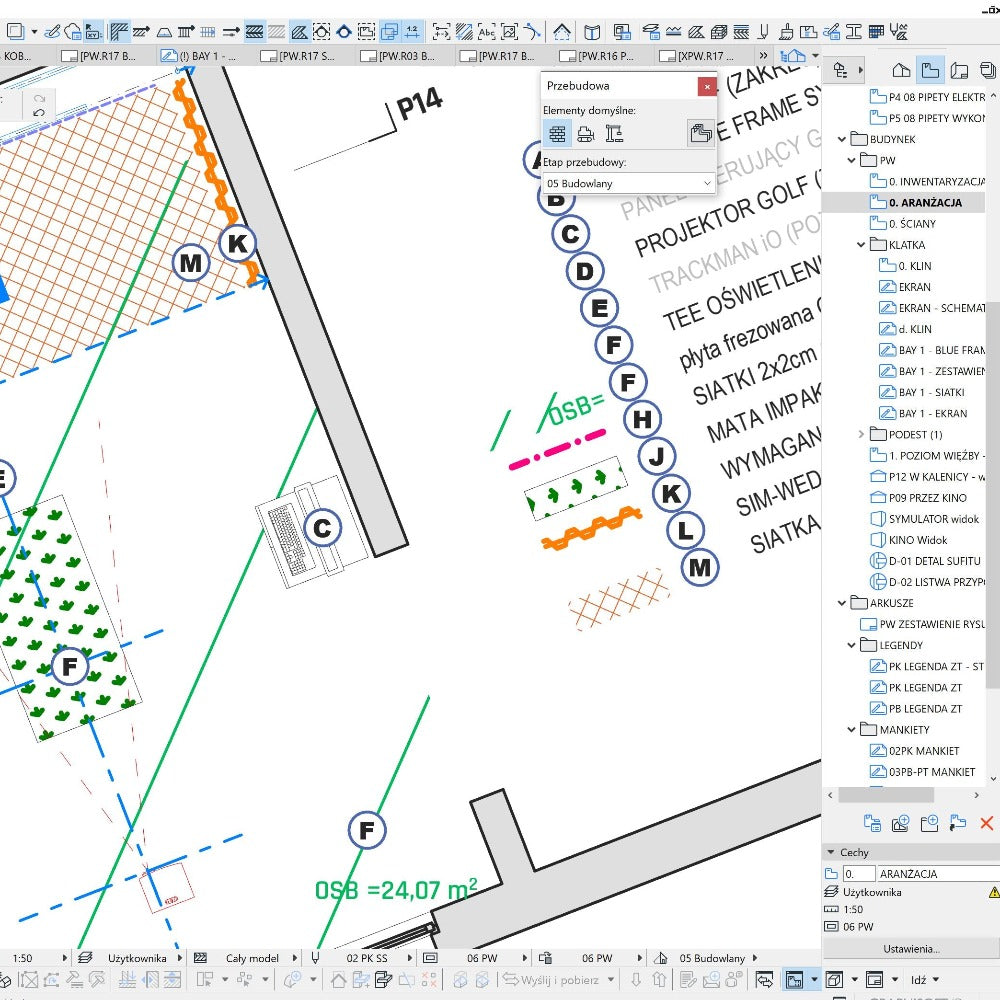Select the wall default element icon in Przebudowa

pyautogui.click(x=557, y=133)
